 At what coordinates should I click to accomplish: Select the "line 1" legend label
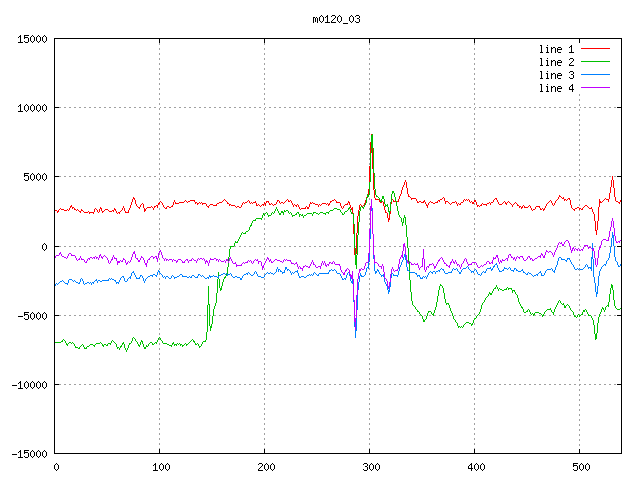click(x=556, y=49)
